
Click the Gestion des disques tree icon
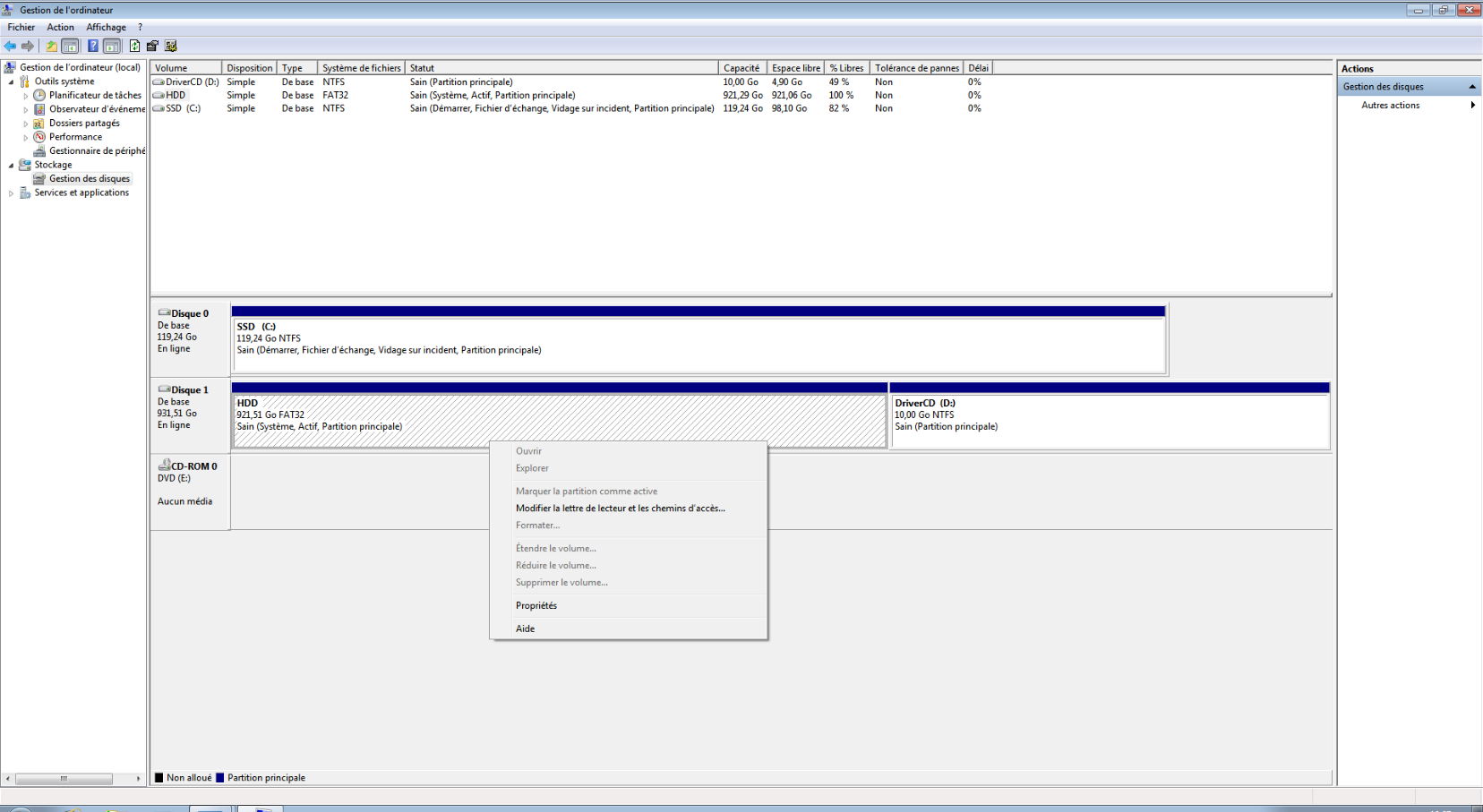click(39, 178)
